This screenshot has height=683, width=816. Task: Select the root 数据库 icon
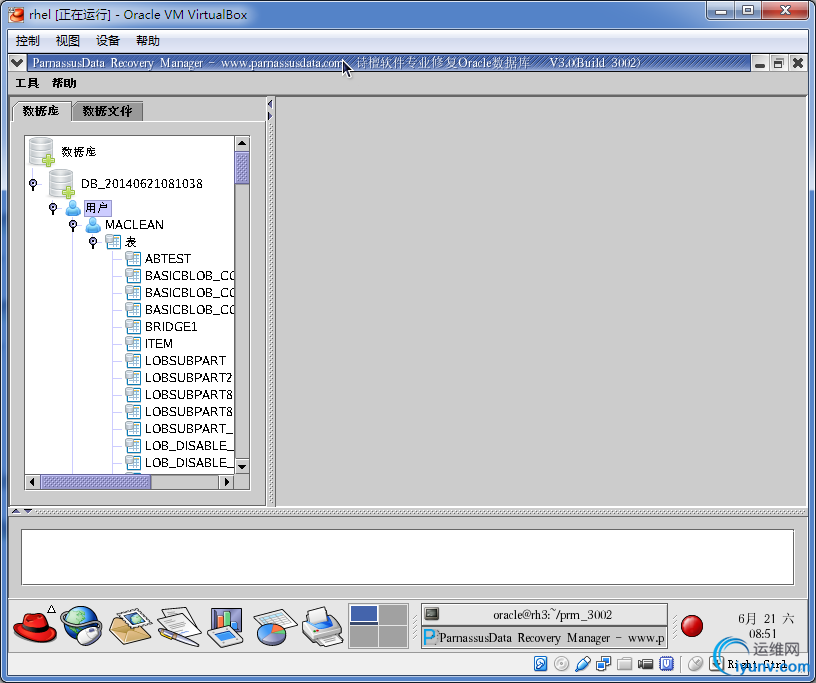tap(42, 151)
